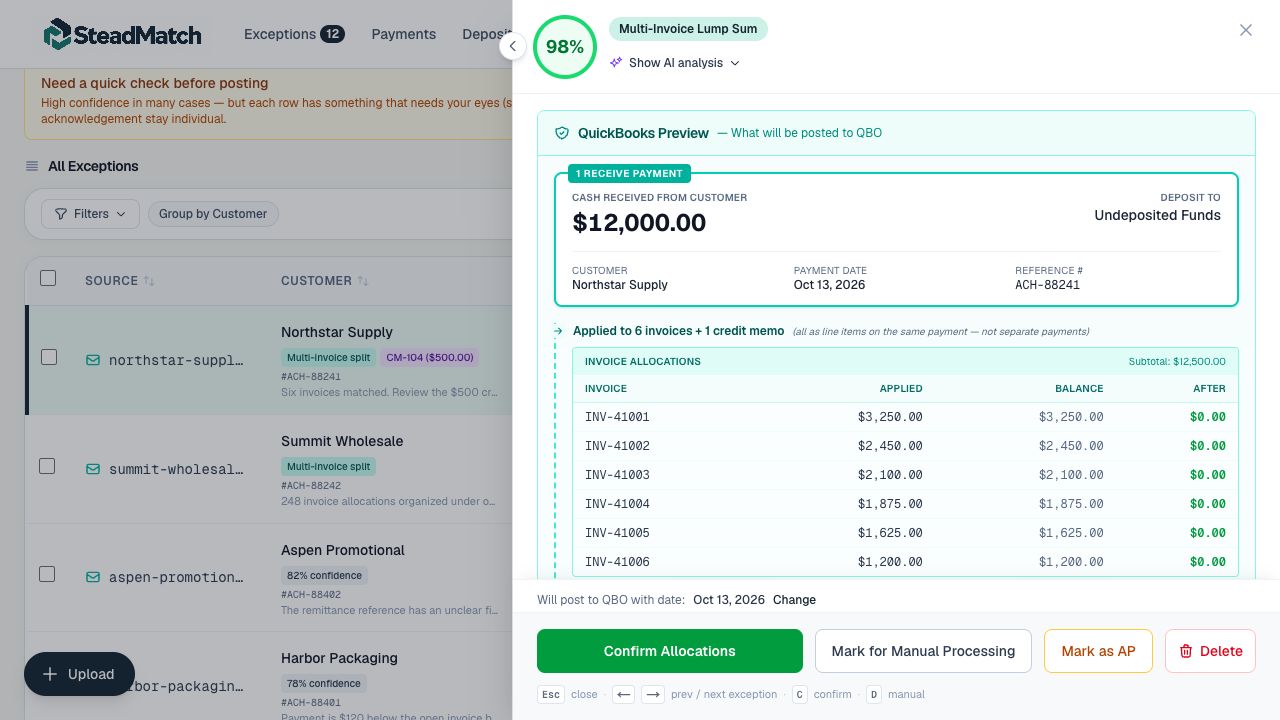1280x720 pixels.
Task: Click the envelope icon in the summit-wholesale row
Action: (93, 469)
